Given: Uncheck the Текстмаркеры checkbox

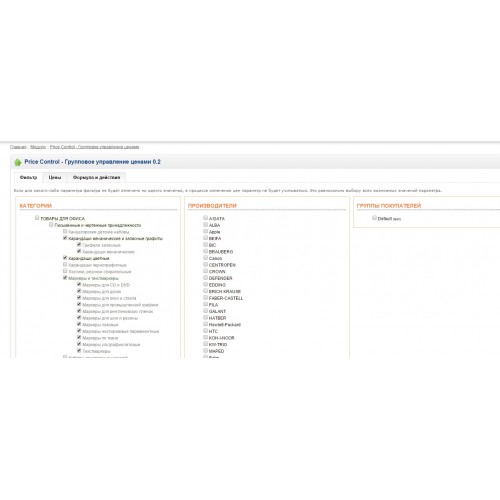Looking at the screenshot, I should pyautogui.click(x=79, y=351).
